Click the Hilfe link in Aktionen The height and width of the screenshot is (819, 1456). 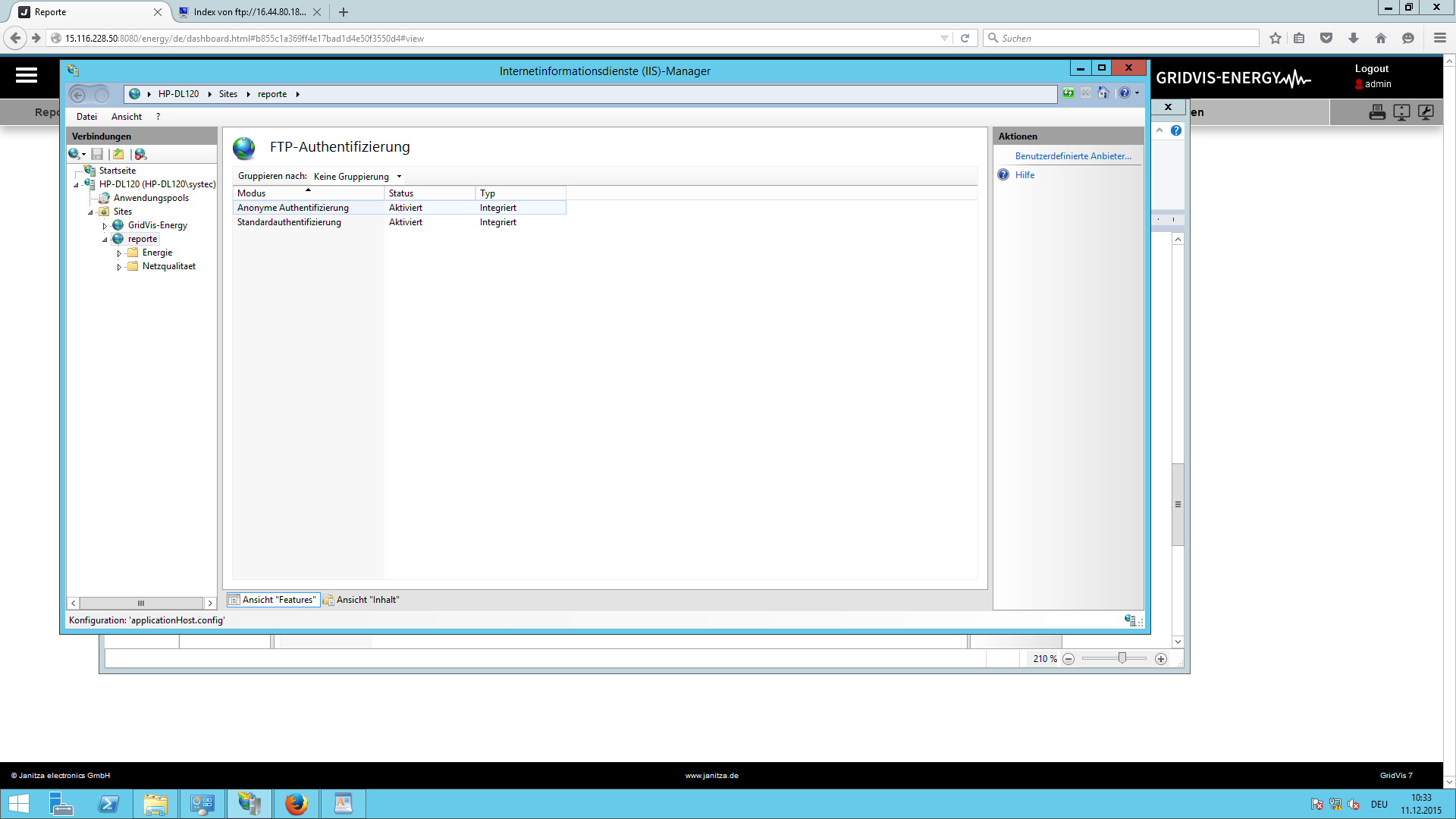tap(1025, 175)
